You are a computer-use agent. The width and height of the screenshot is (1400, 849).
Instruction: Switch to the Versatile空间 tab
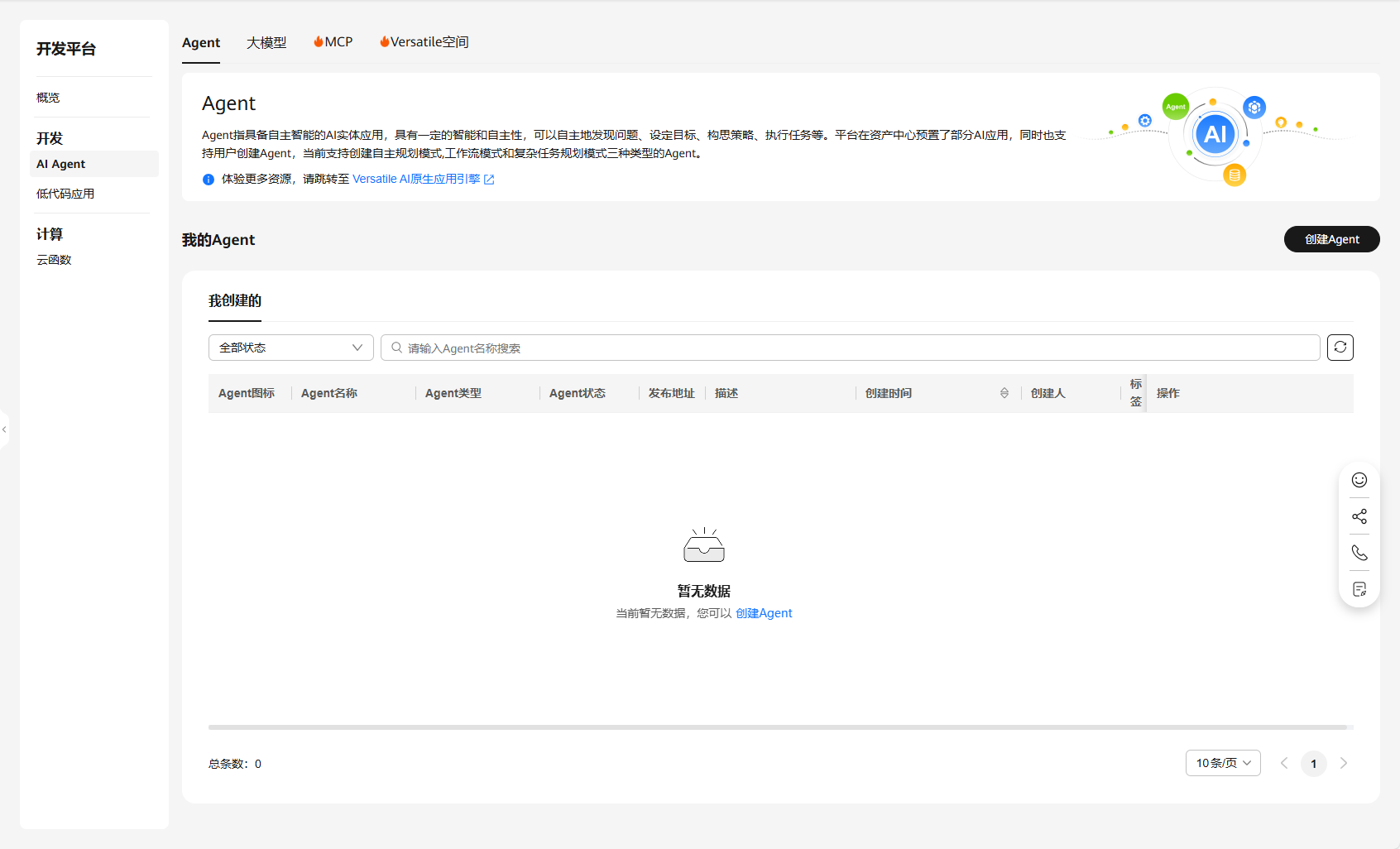(x=424, y=42)
